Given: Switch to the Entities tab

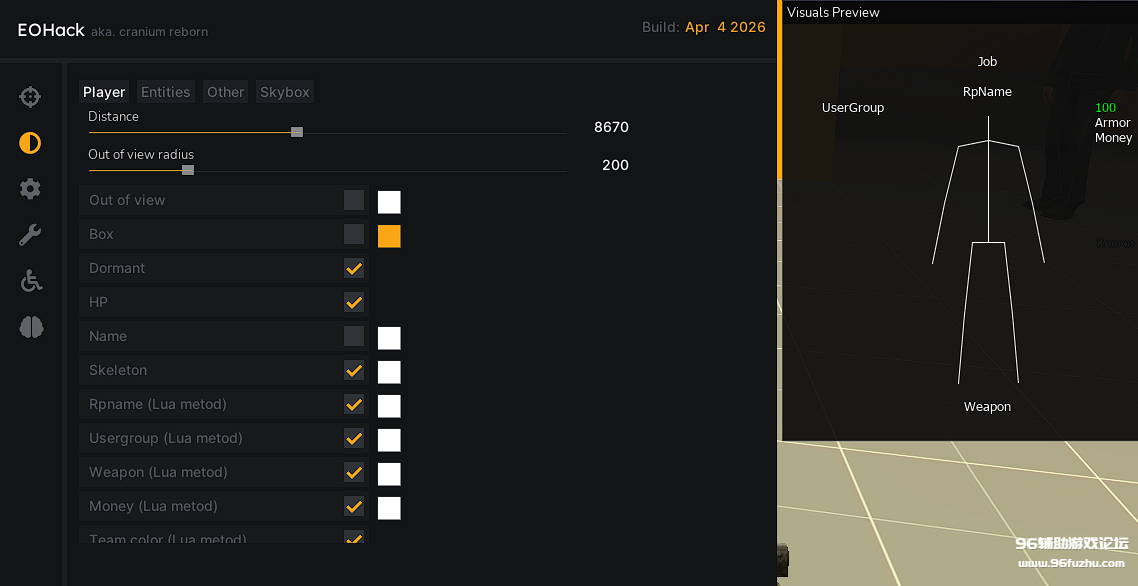Looking at the screenshot, I should pos(165,92).
